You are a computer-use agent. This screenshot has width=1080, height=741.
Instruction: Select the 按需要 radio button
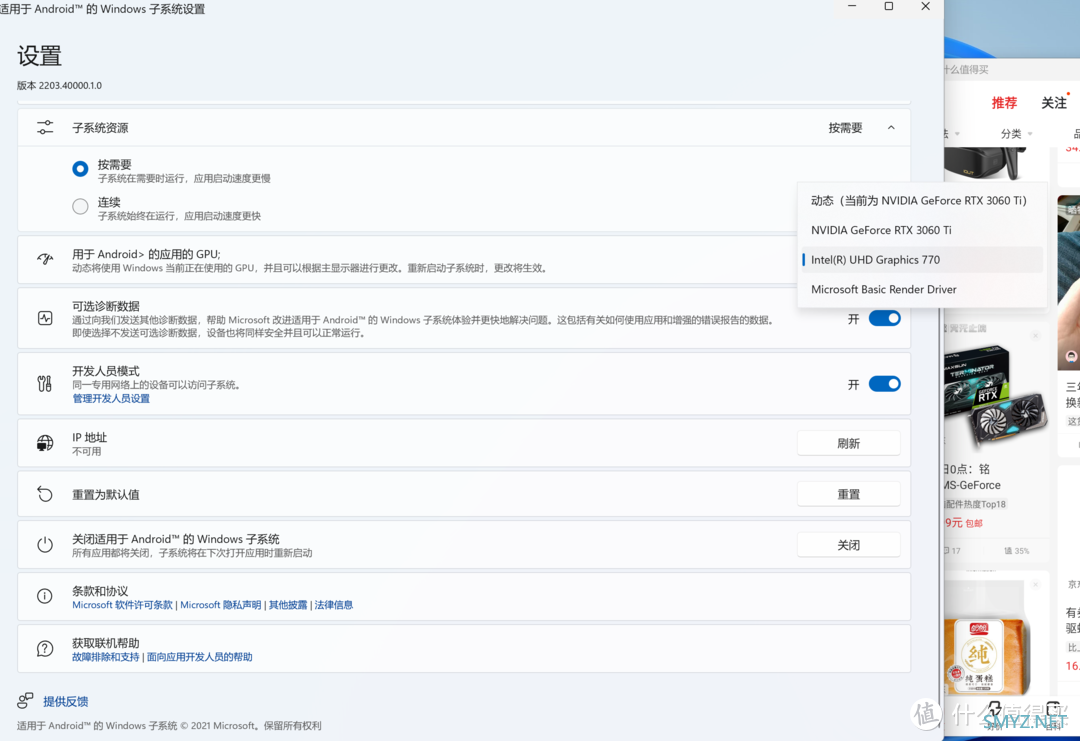coord(80,169)
